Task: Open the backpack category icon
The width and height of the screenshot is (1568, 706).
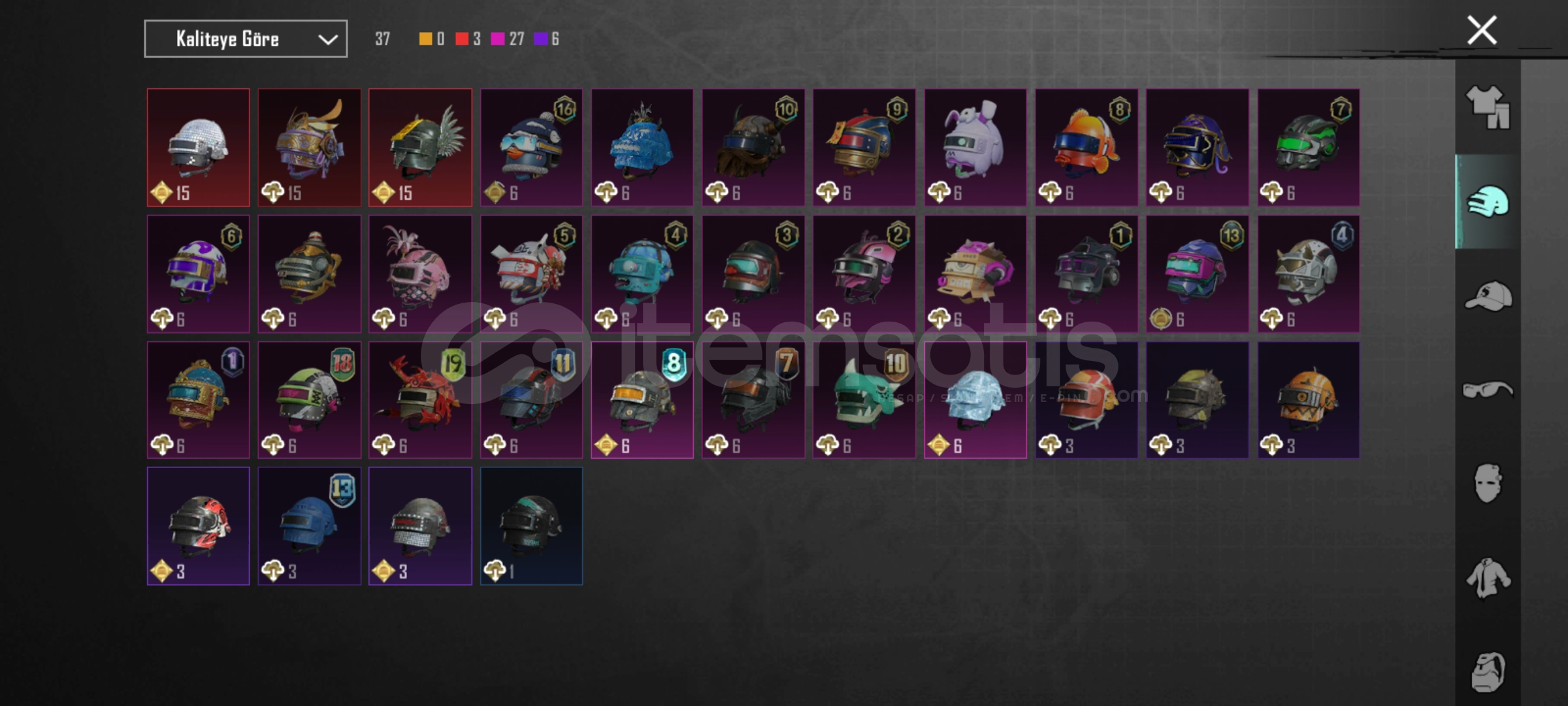Action: coord(1488,672)
